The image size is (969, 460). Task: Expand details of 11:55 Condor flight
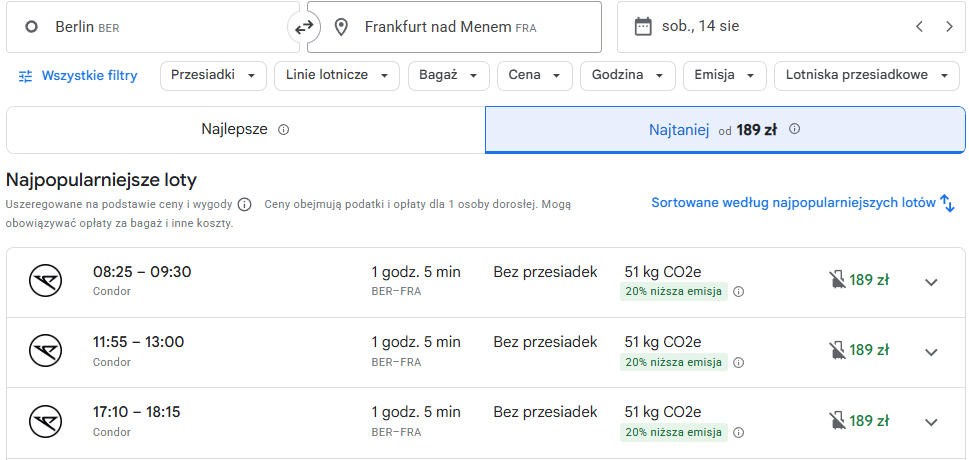tap(931, 352)
